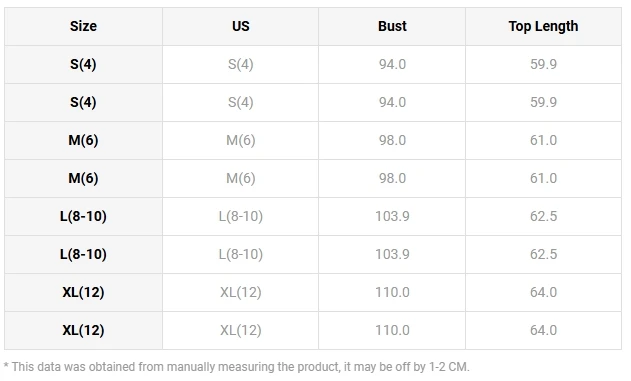The height and width of the screenshot is (381, 631).
Task: Click 59.9 top length in second S(4) row
Action: [543, 102]
